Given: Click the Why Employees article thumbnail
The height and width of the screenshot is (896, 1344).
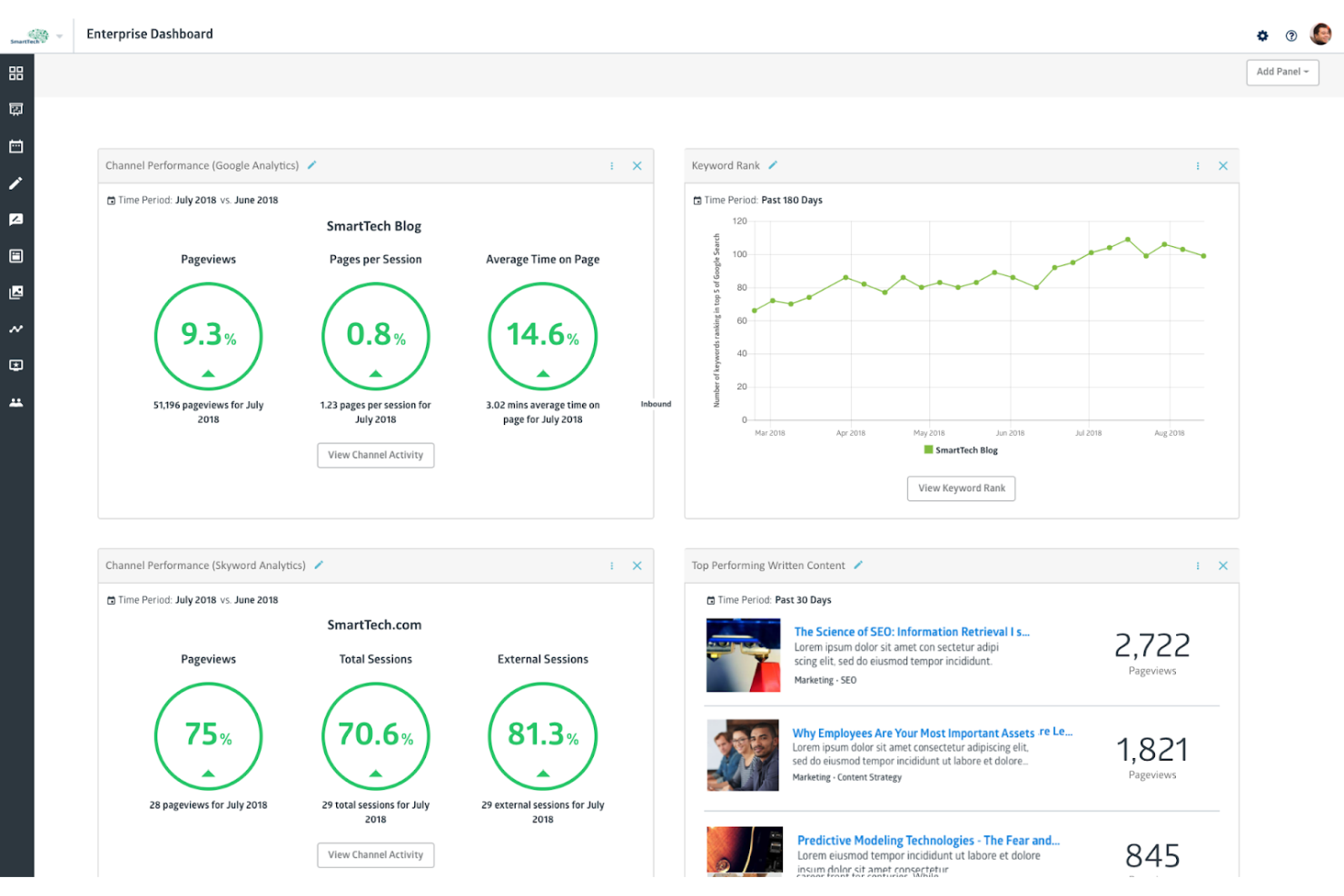Looking at the screenshot, I should 743,755.
